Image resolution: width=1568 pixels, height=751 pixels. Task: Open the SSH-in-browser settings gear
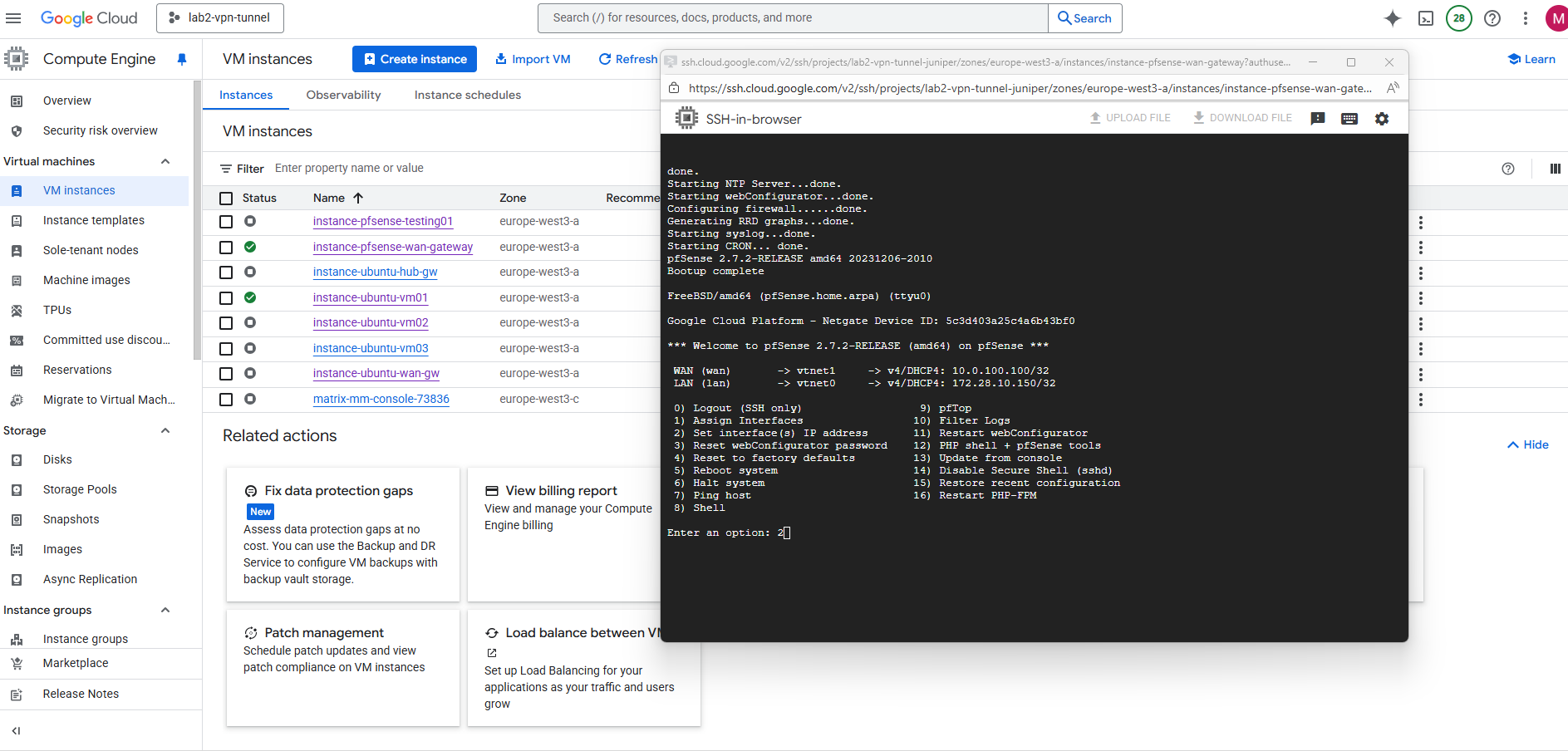(x=1382, y=119)
